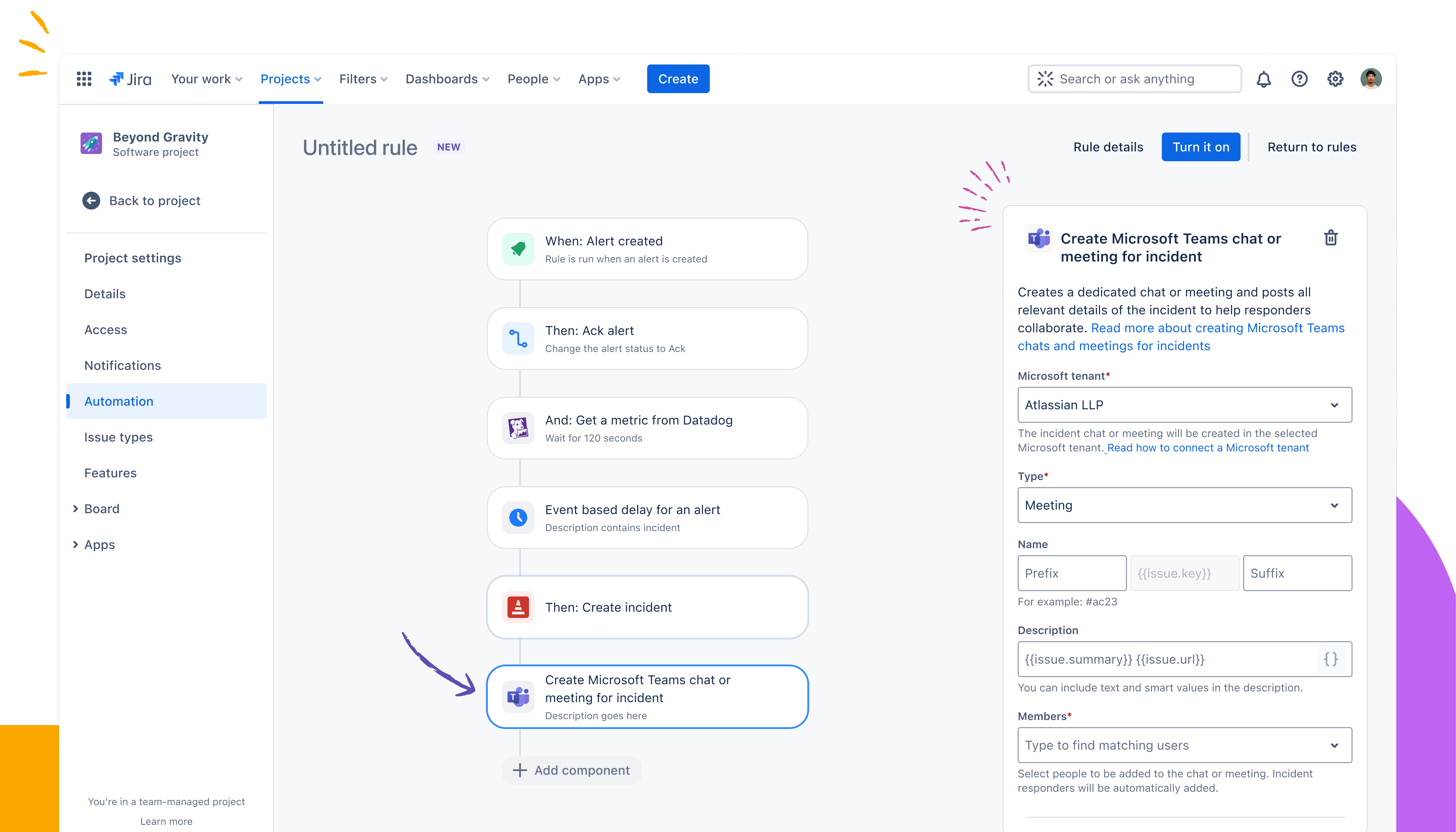Click the green icon on the Alert created trigger

pyautogui.click(x=518, y=249)
